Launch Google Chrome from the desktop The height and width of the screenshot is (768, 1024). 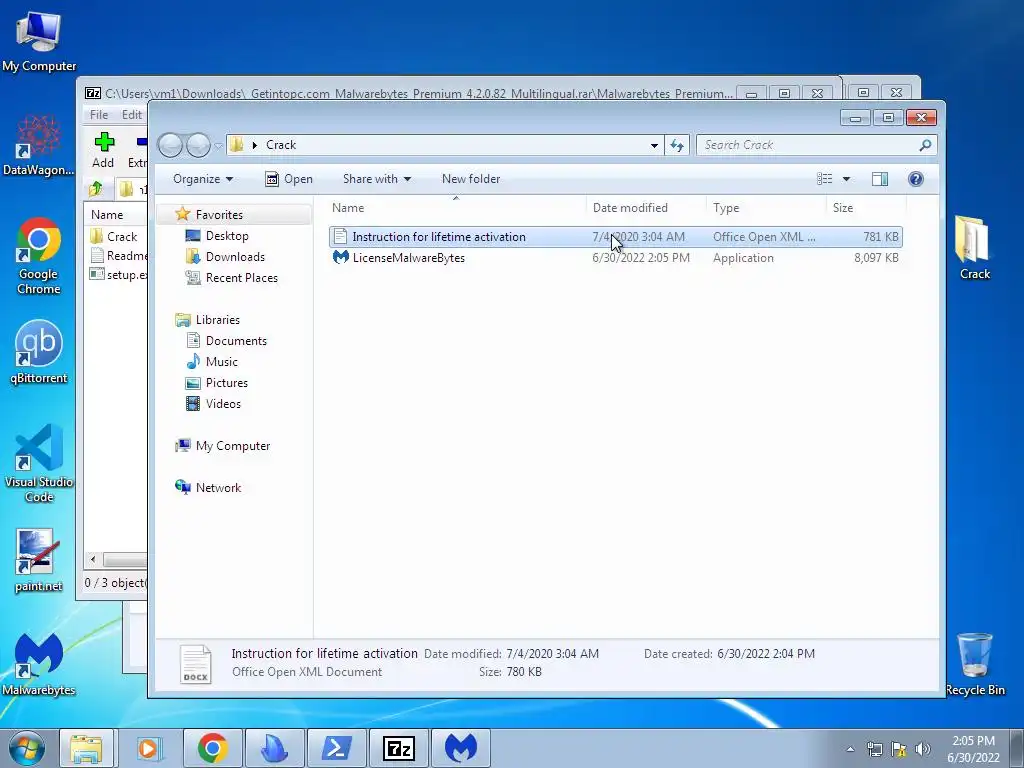click(x=39, y=255)
